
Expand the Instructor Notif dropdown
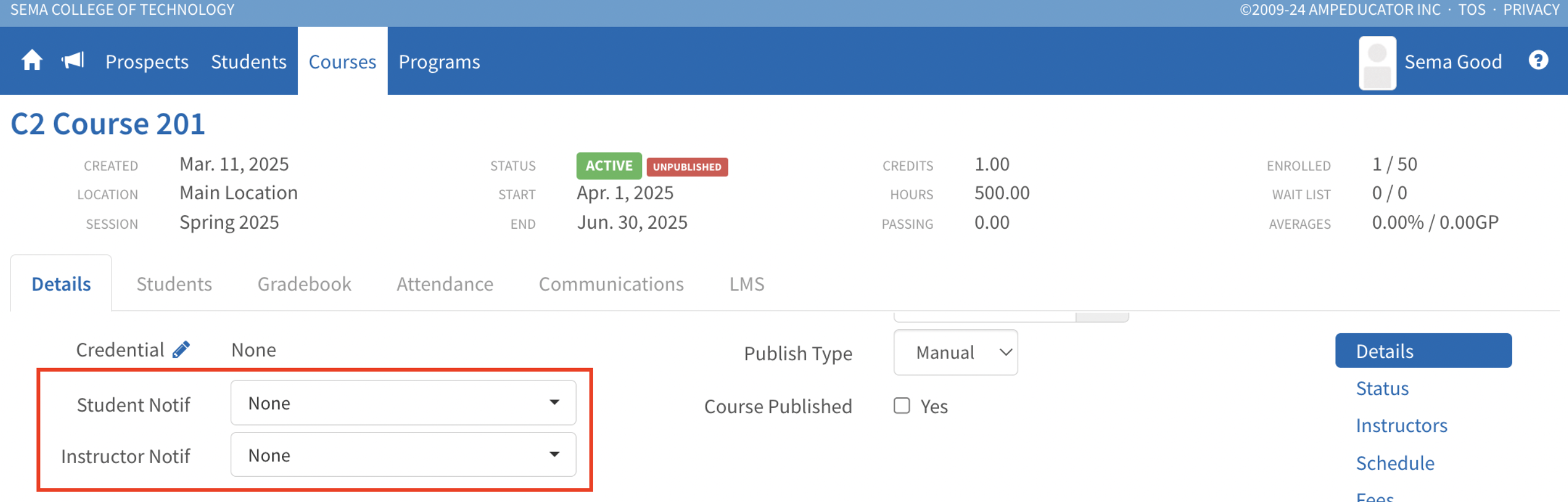coord(403,454)
